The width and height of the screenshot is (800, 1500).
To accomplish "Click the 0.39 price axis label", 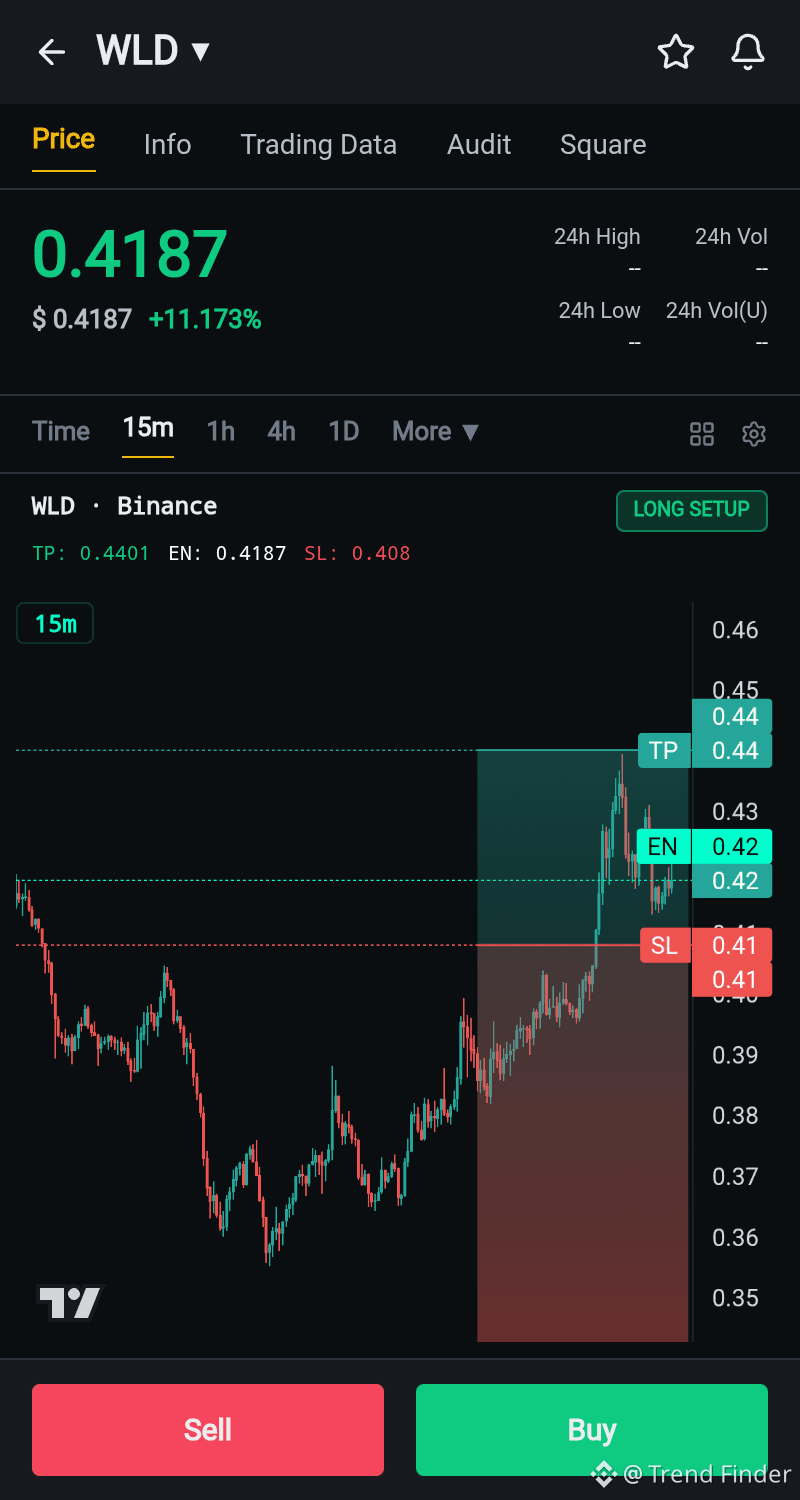I will click(x=735, y=1055).
